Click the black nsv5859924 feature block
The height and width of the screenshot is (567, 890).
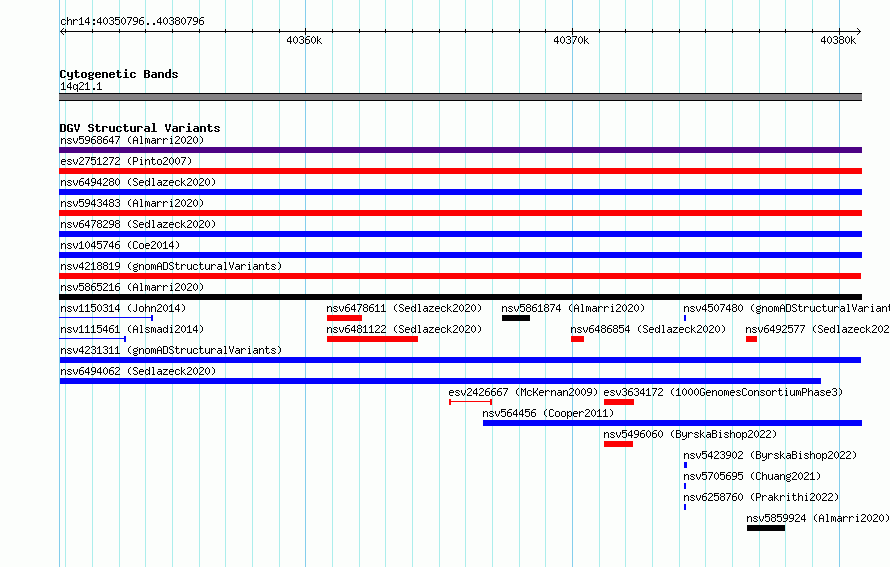[x=766, y=528]
